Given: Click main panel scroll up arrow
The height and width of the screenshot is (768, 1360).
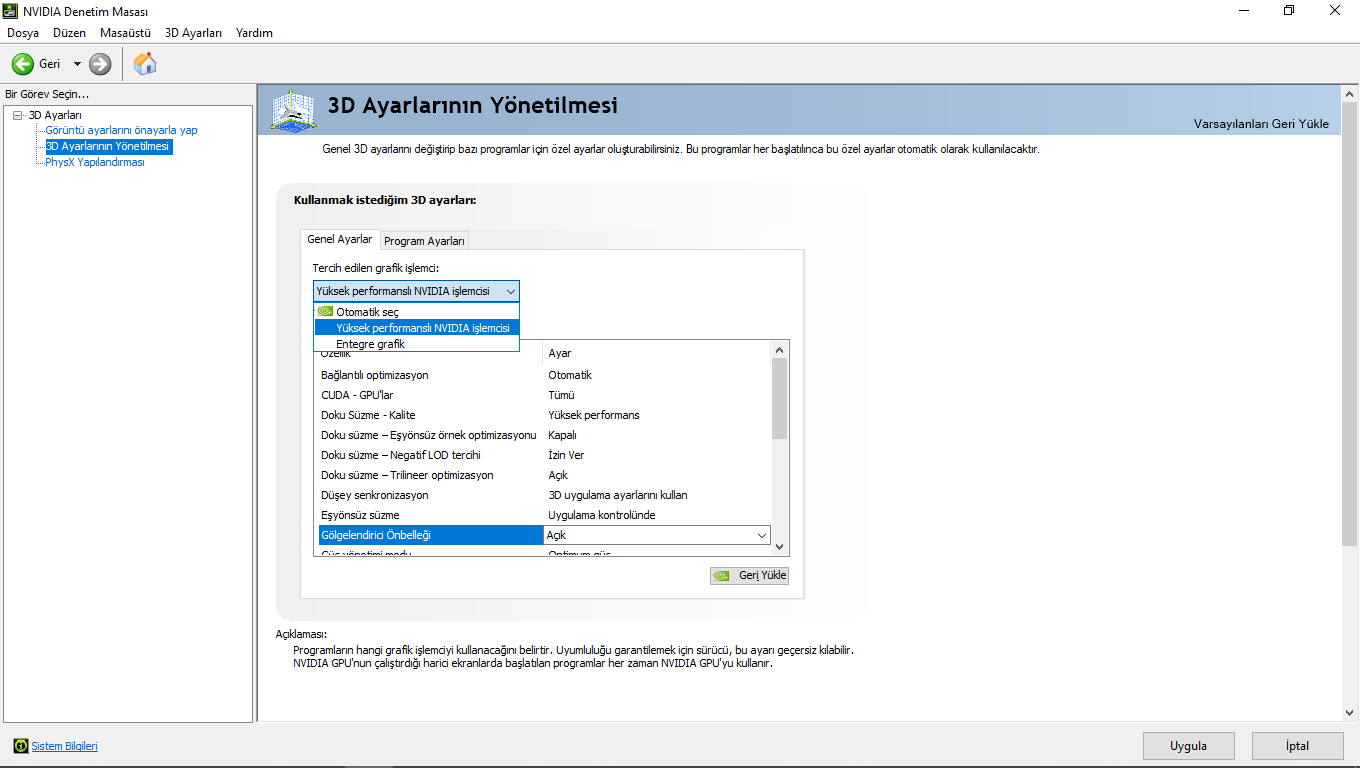Looking at the screenshot, I should [x=1349, y=93].
